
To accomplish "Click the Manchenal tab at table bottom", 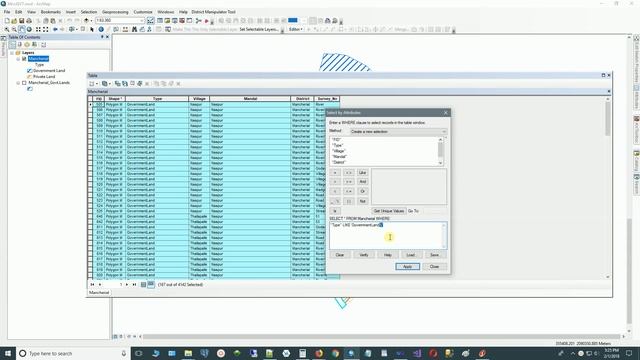I will point(99,293).
